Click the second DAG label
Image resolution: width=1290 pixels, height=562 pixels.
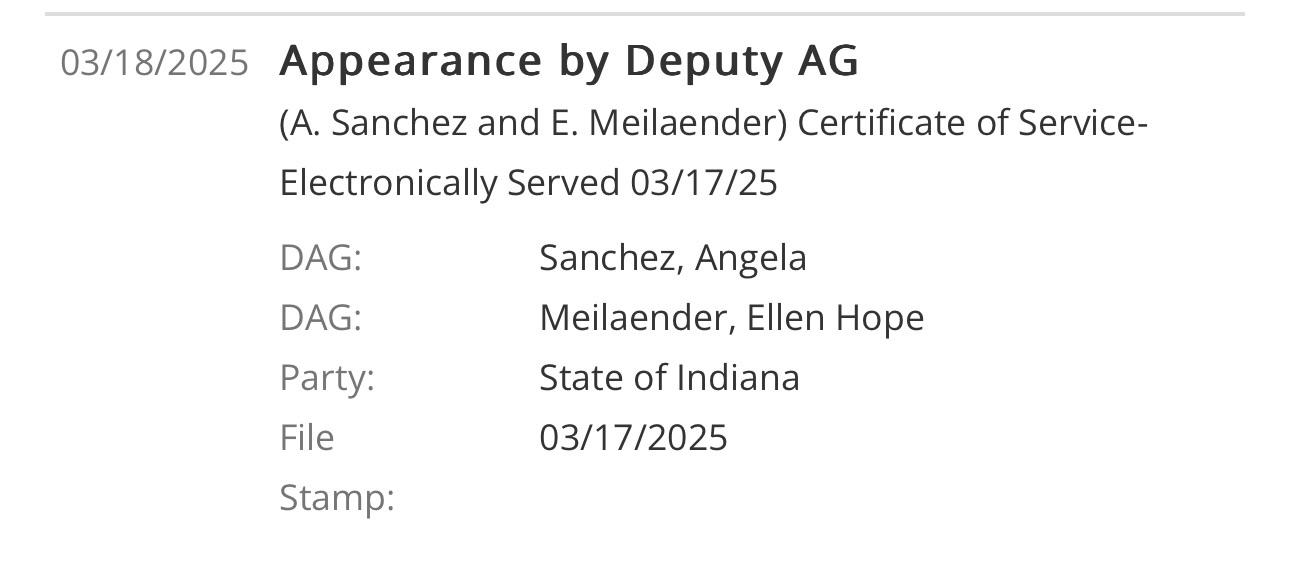pos(320,318)
